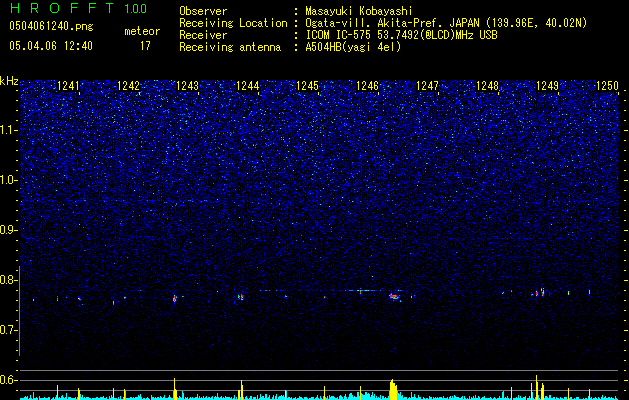Click the 1.1 frequency axis label

coord(8,130)
